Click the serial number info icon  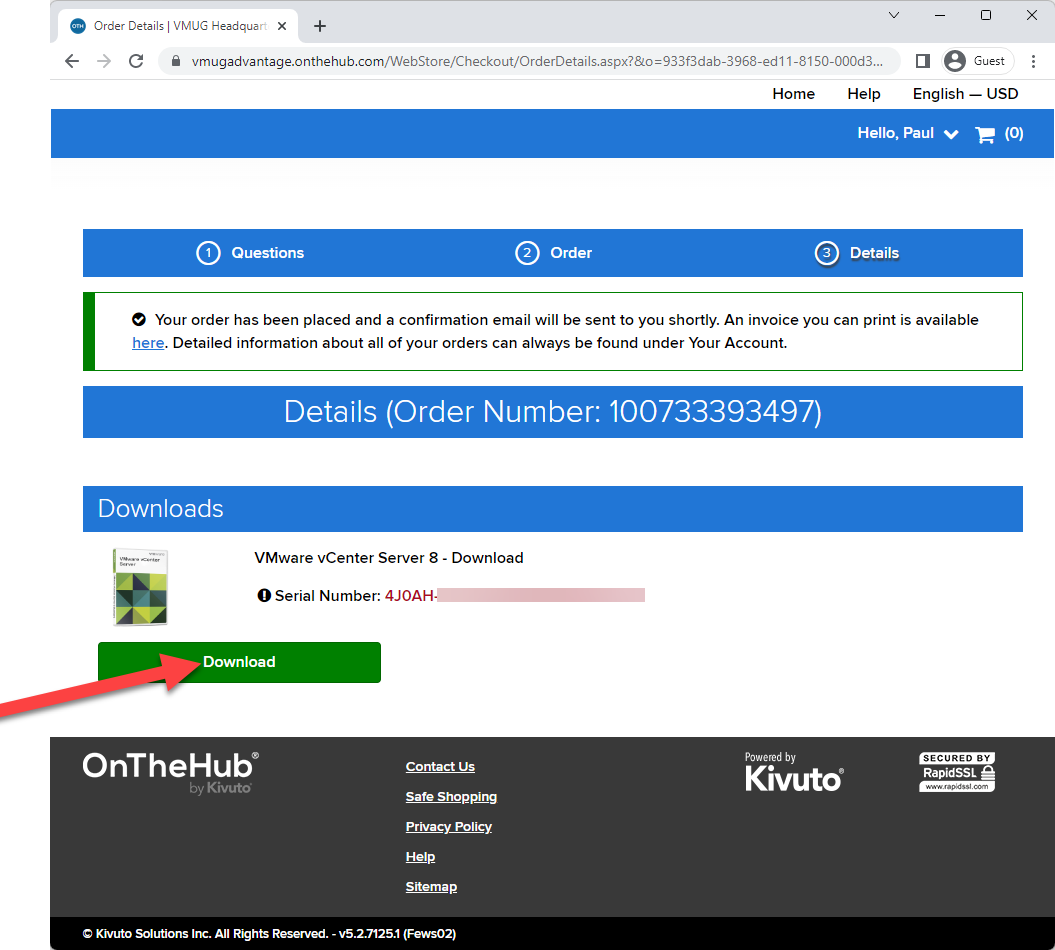[264, 595]
